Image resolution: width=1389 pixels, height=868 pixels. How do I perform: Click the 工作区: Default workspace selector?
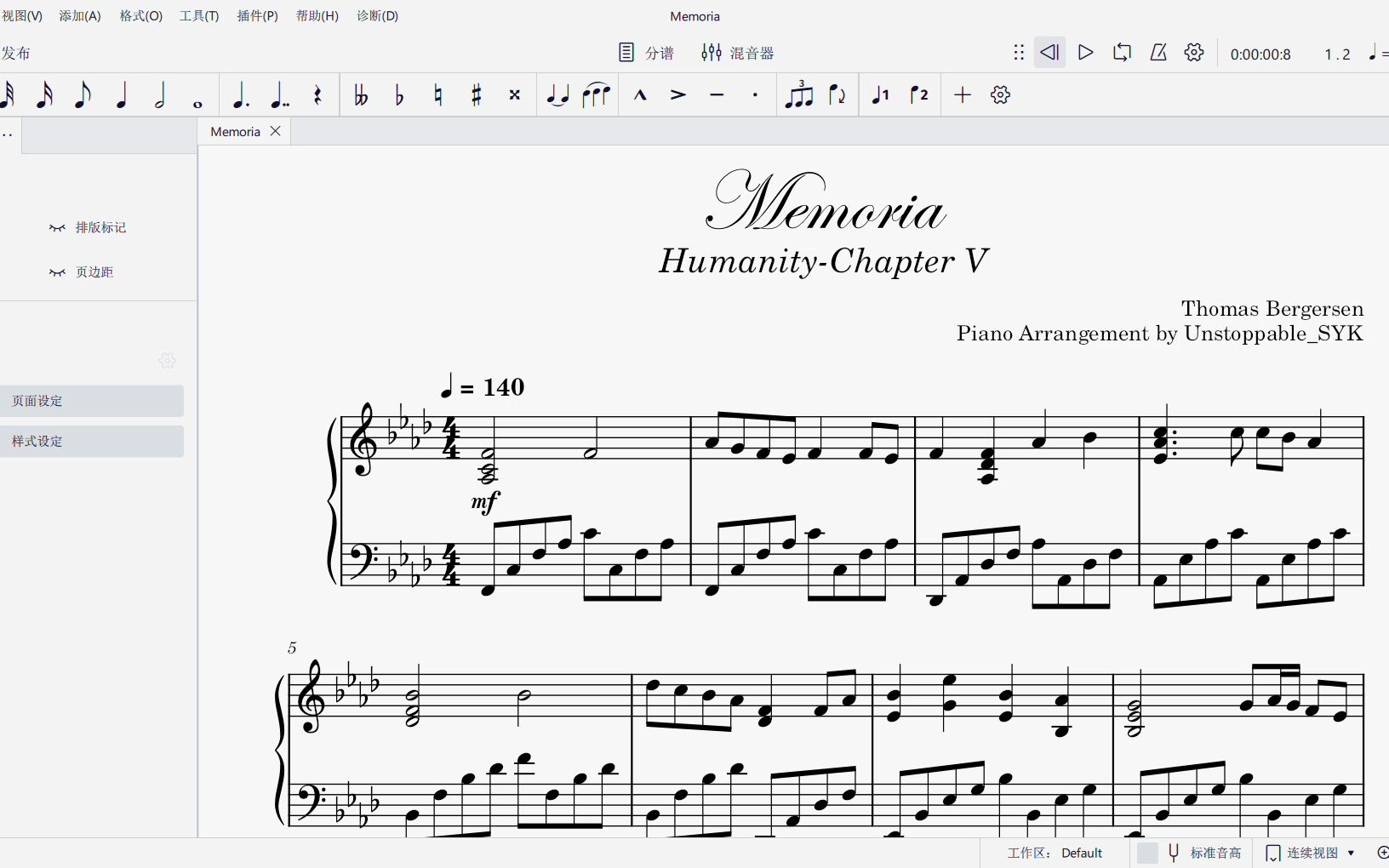coord(1055,853)
